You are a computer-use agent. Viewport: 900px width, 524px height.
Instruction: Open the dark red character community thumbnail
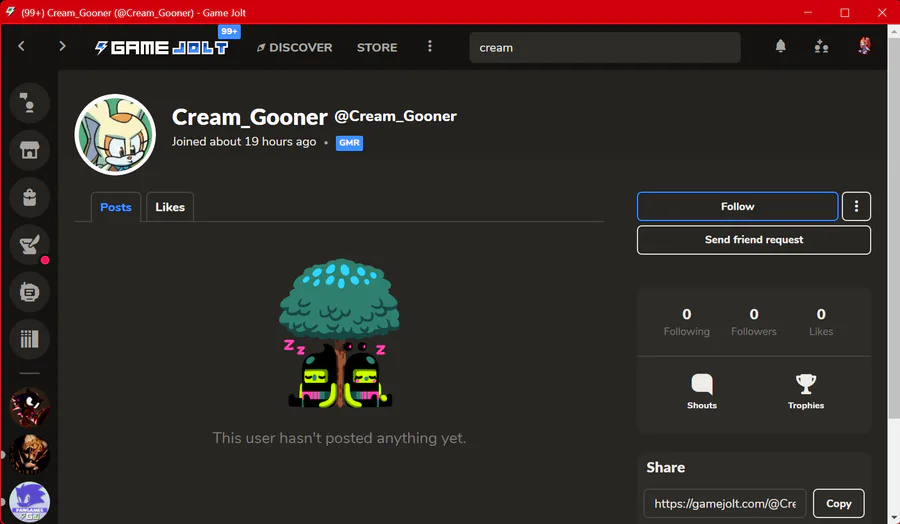tap(29, 407)
